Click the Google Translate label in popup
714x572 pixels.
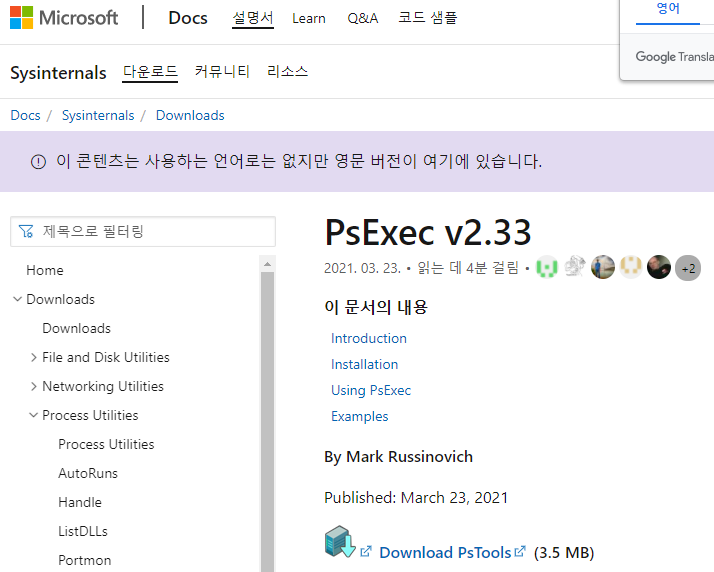click(x=674, y=56)
